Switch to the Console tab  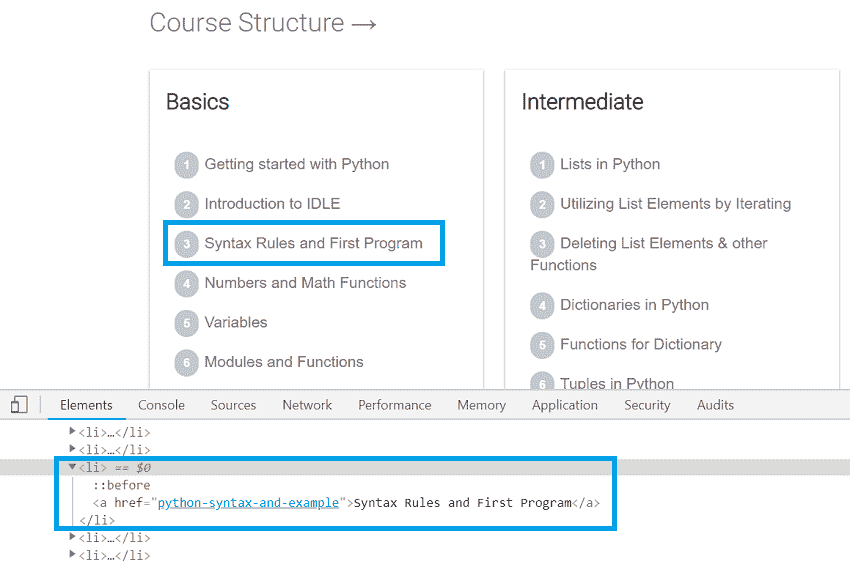(161, 405)
